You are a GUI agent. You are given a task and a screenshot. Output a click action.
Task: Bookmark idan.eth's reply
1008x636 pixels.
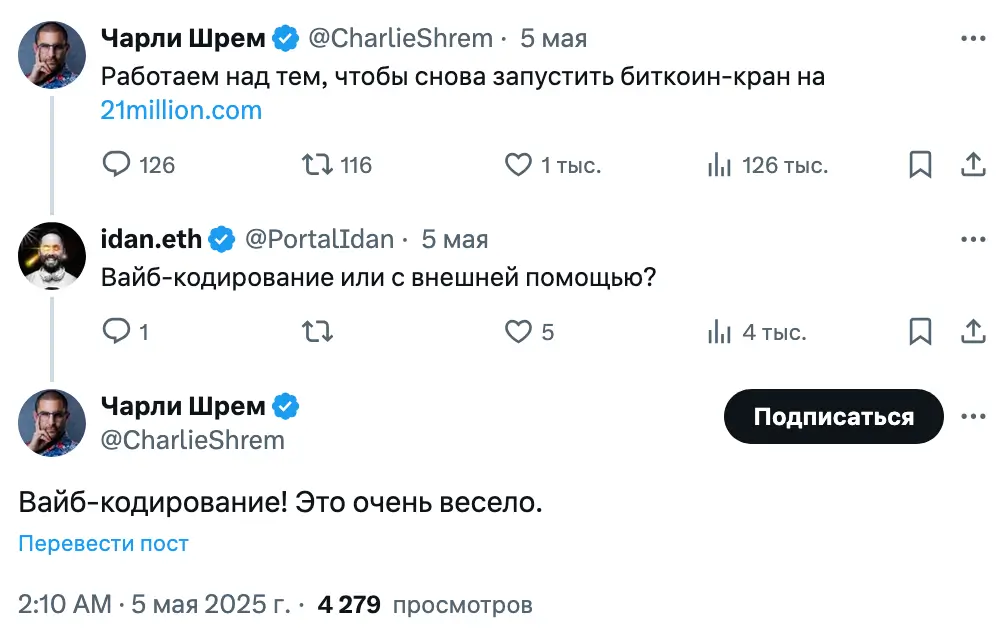coord(920,331)
